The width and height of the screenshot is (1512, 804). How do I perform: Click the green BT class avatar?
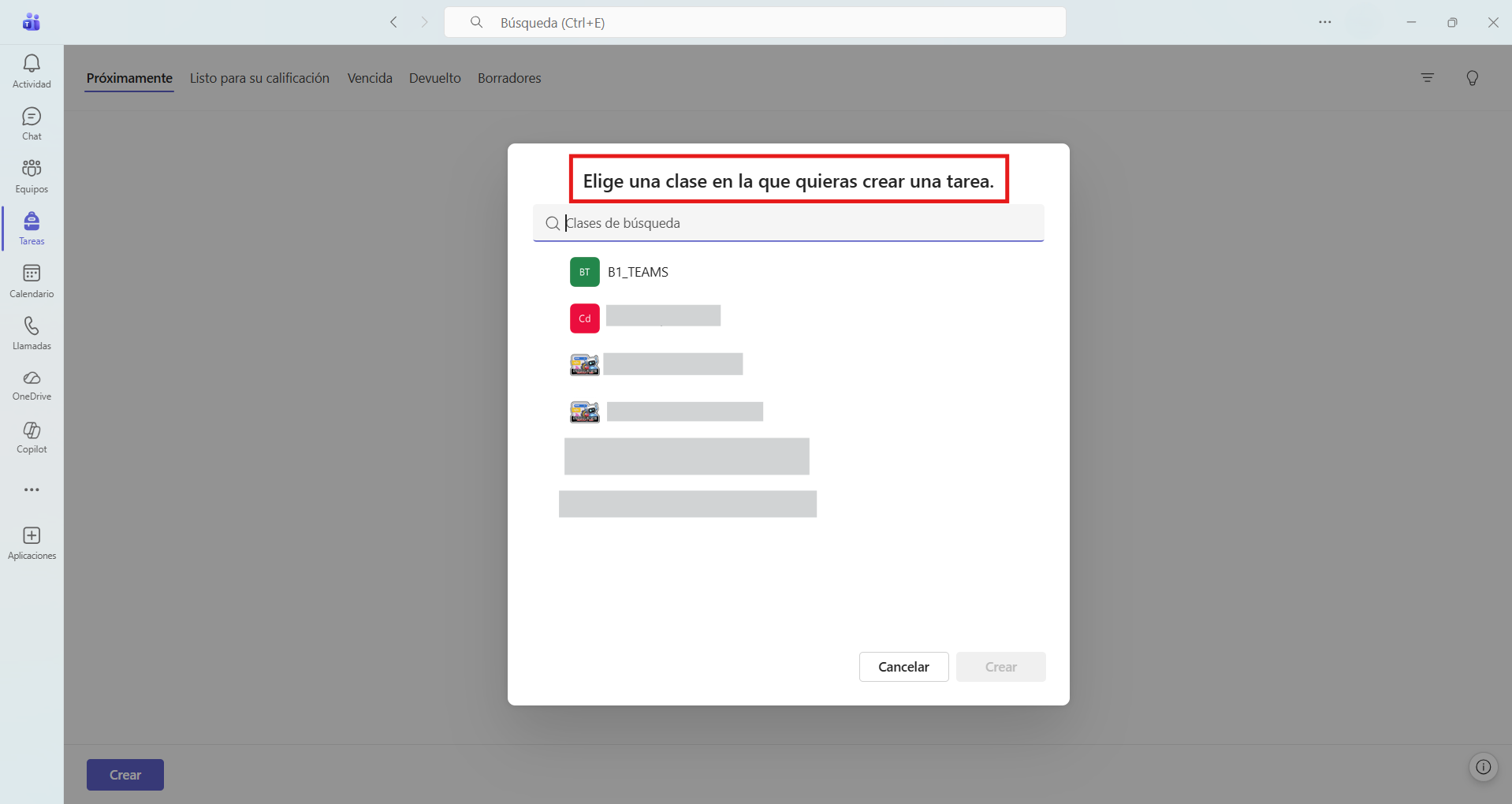[x=585, y=272]
